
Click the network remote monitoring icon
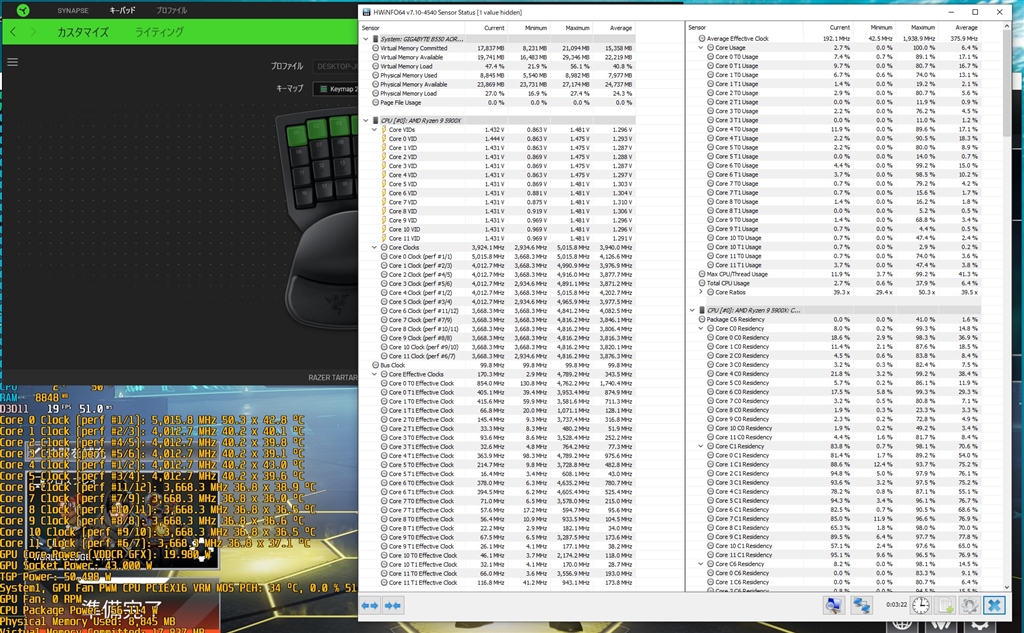[860, 605]
